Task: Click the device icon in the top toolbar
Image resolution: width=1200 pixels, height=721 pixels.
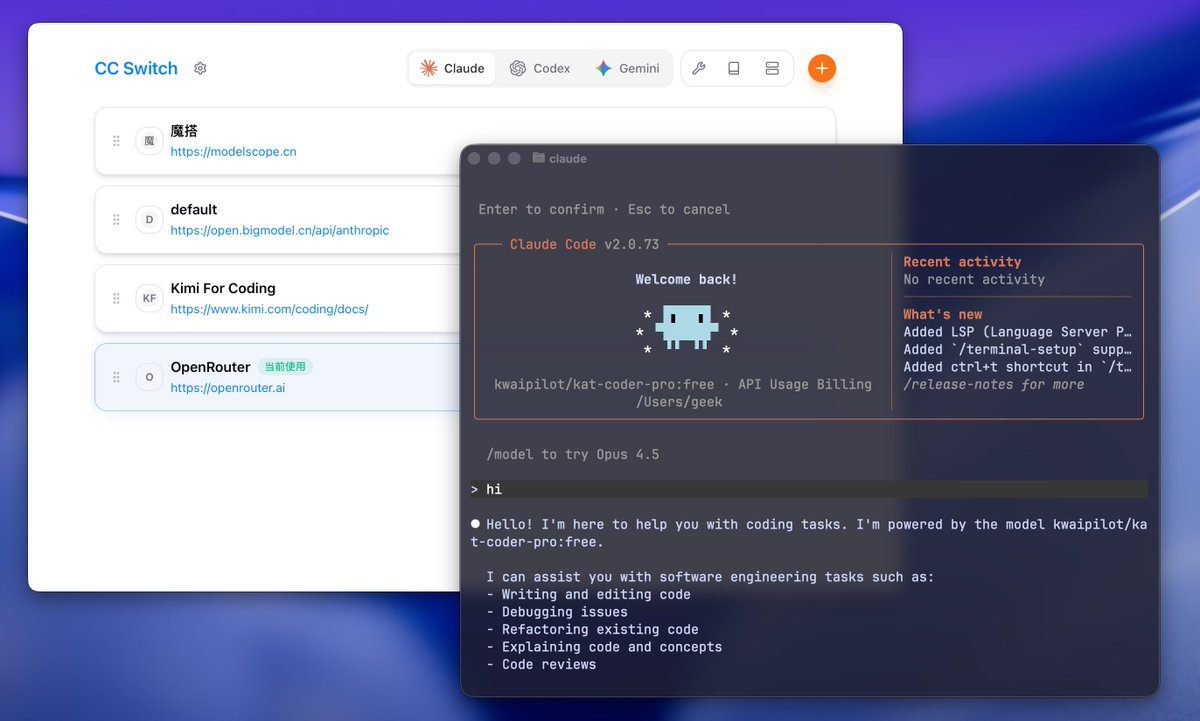Action: tap(735, 68)
